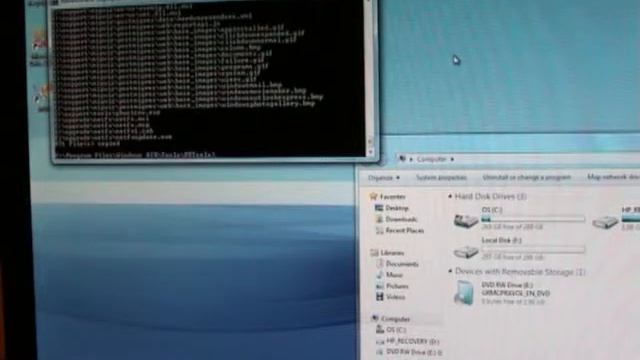Viewport: 640px width, 360px height.
Task: Click the Favorites star icon in navigation pane
Action: point(373,196)
